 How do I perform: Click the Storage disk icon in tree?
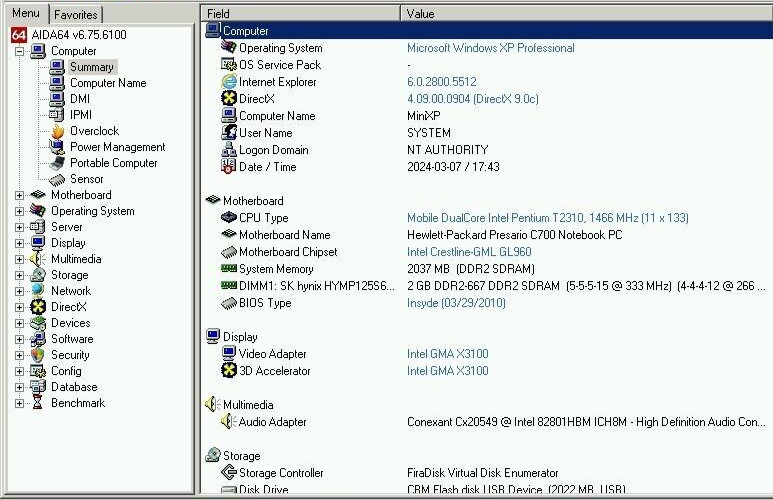[x=38, y=275]
